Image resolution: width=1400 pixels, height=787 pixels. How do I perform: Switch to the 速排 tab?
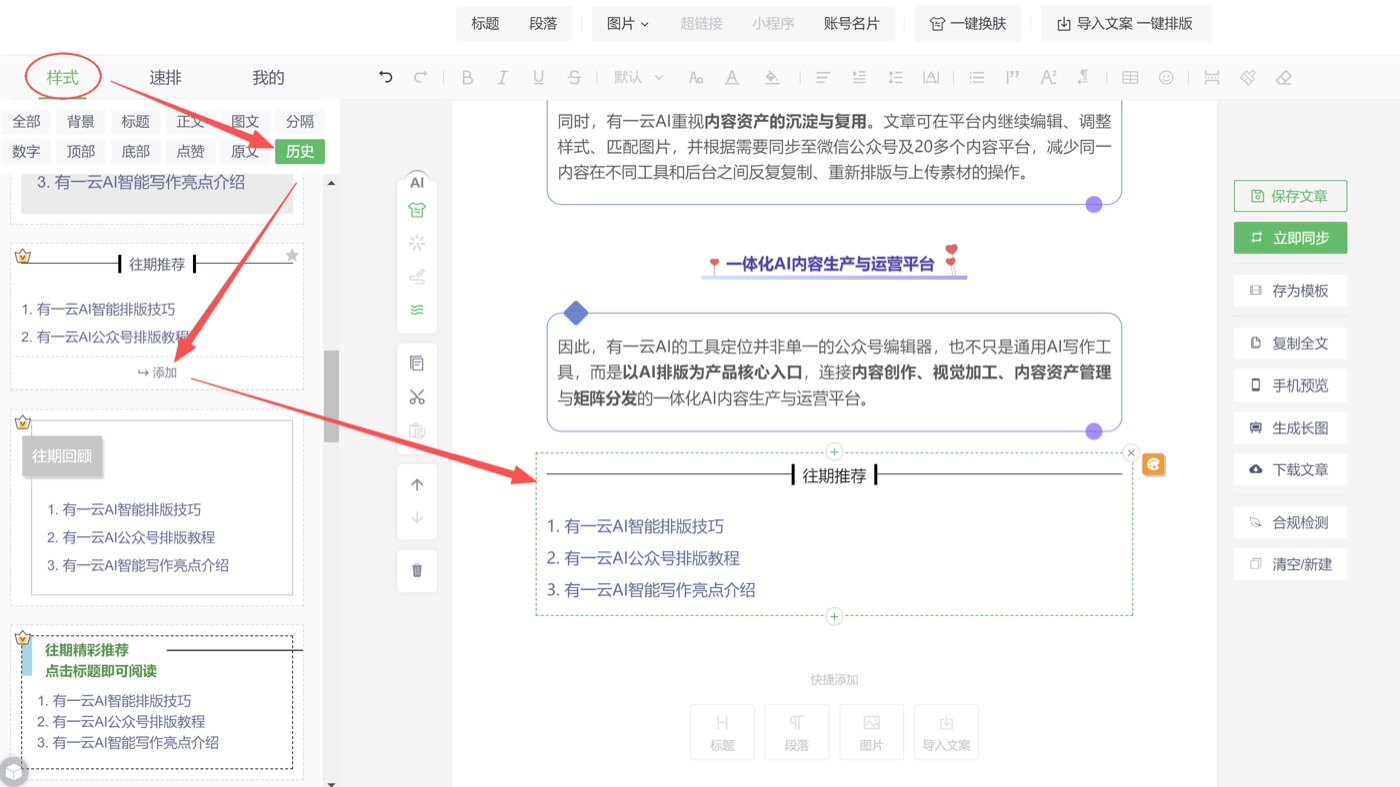tap(166, 77)
